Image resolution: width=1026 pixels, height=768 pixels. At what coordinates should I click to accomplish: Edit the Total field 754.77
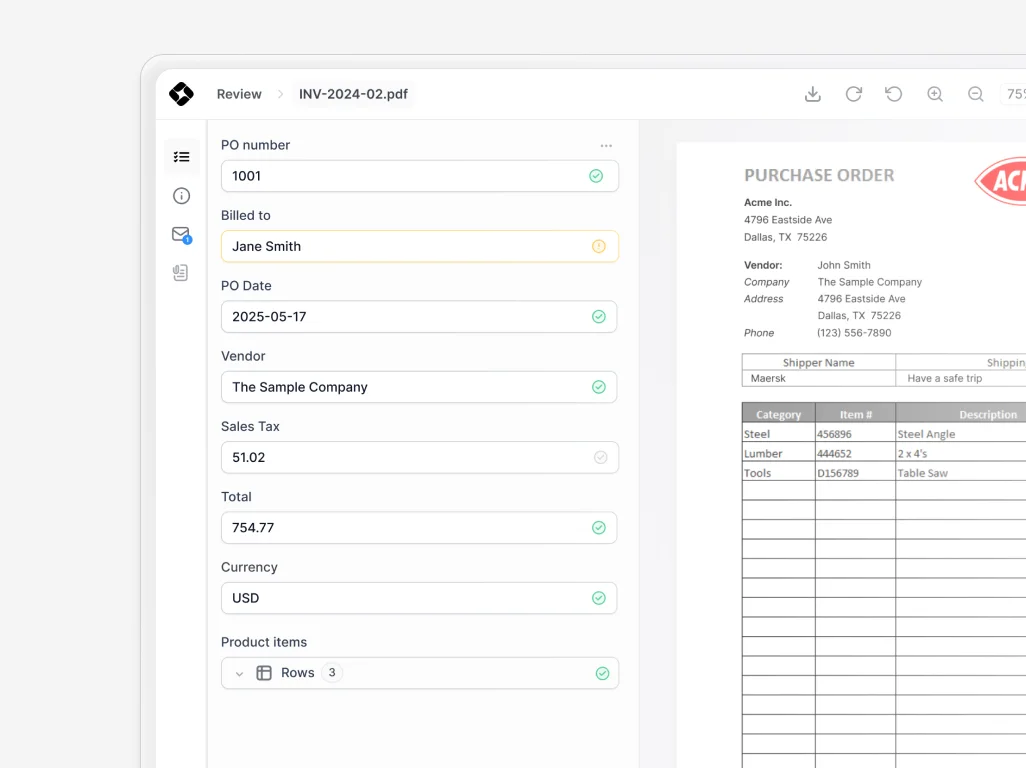[419, 528]
